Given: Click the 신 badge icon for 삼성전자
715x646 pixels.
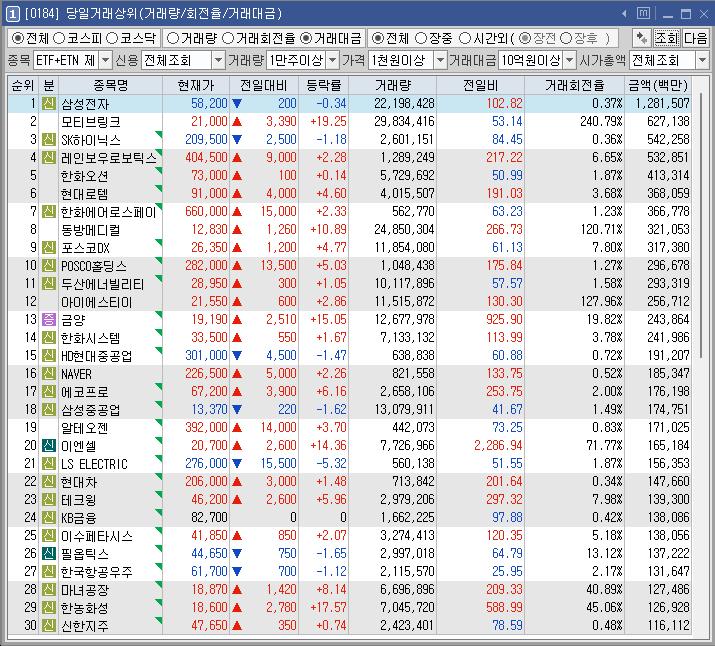Looking at the screenshot, I should coord(49,103).
